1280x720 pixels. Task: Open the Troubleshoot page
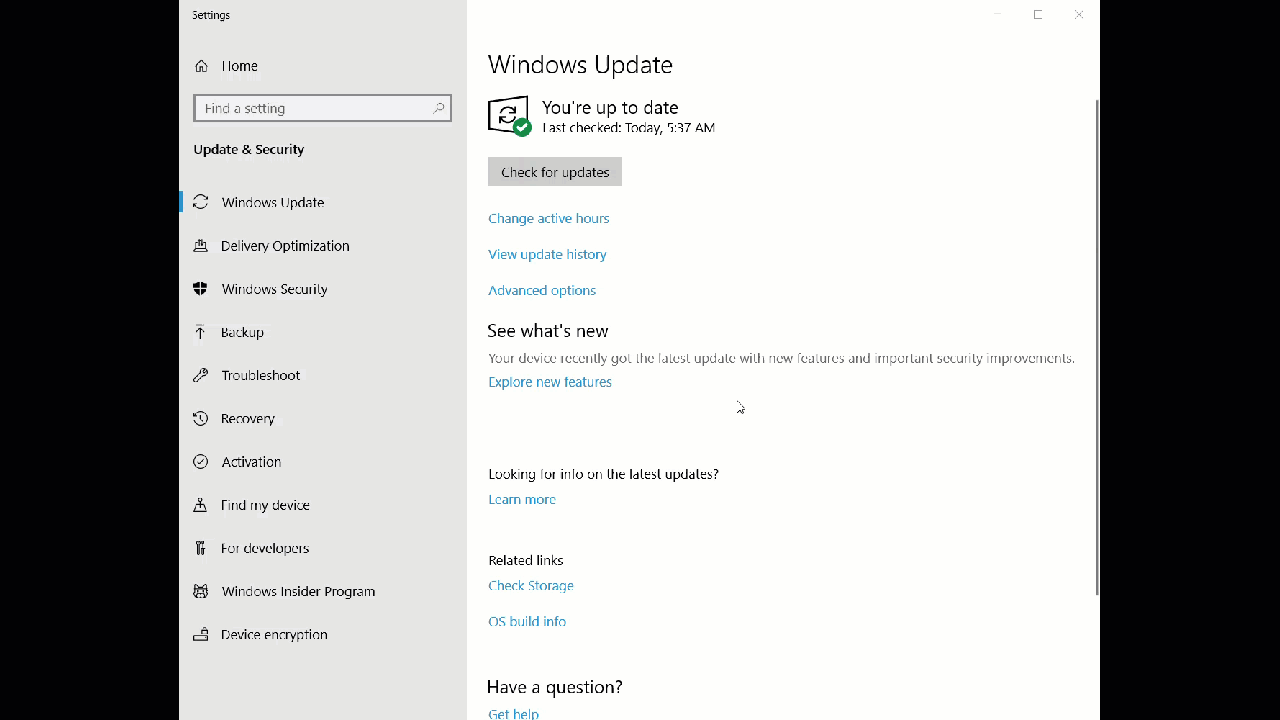[x=323, y=375]
